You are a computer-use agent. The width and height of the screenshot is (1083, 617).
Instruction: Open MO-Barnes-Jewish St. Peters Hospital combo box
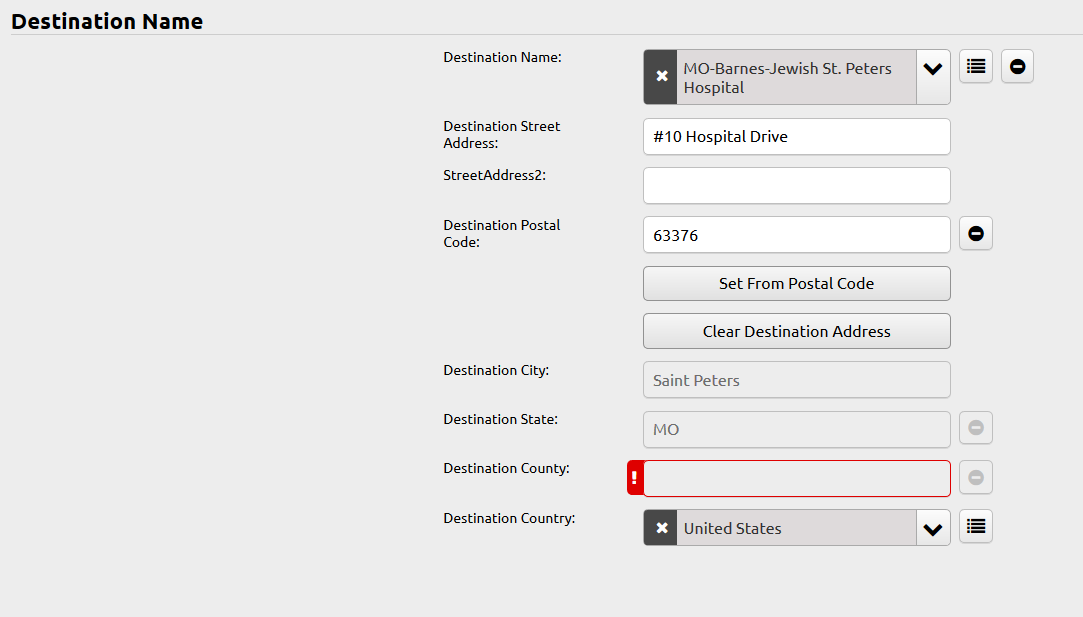pos(796,77)
